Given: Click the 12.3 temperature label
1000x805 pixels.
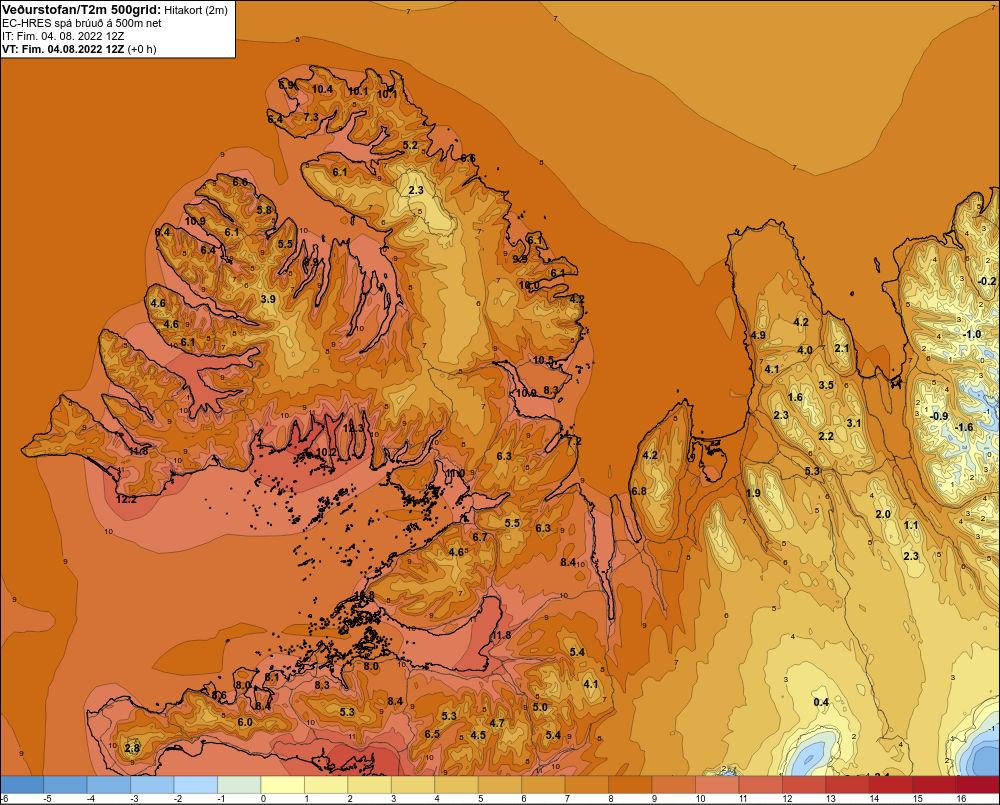Looking at the screenshot, I should (353, 428).
